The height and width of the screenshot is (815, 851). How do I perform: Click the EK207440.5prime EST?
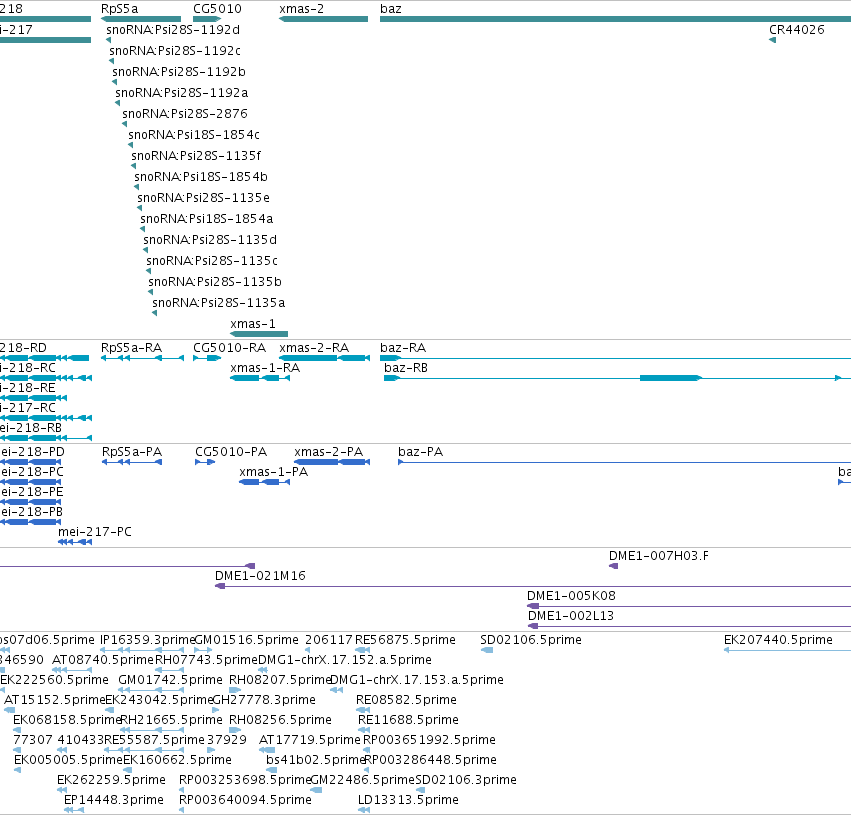[x=787, y=650]
